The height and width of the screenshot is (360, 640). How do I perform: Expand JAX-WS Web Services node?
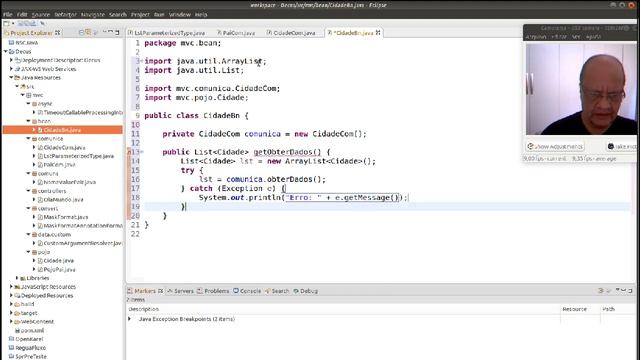(11, 69)
